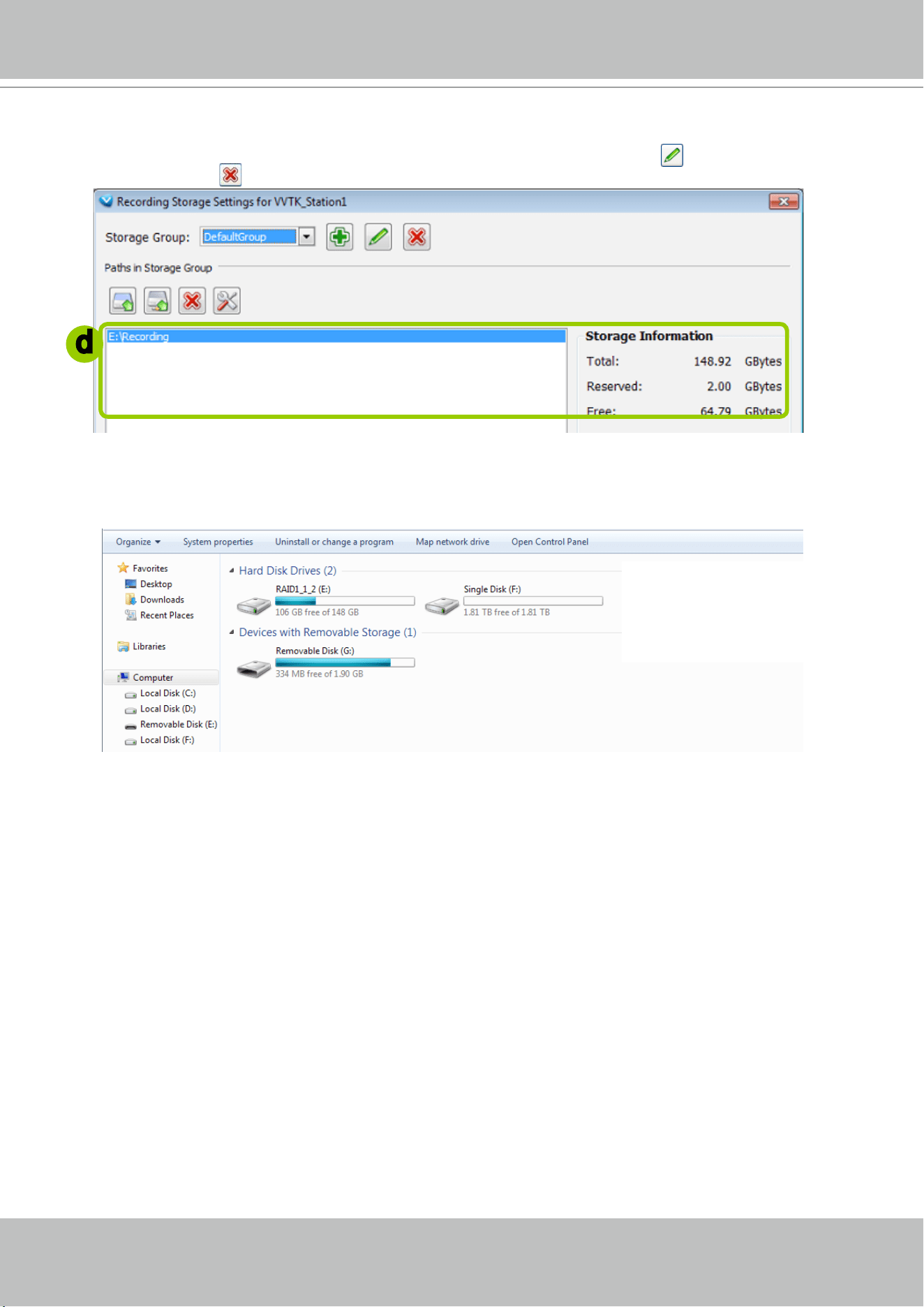This screenshot has height=1307, width=924.
Task: Click the Single Disk (F:) drive name
Action: pos(493,589)
